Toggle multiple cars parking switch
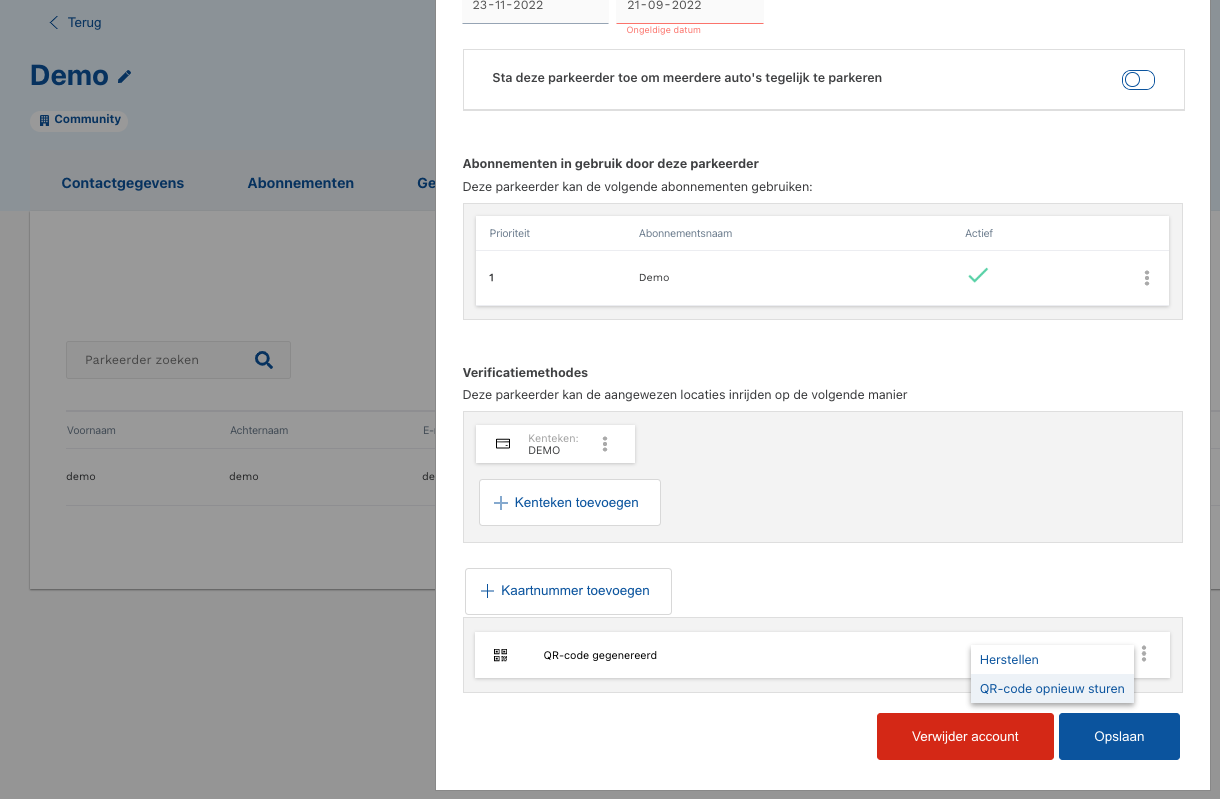 coord(1138,80)
